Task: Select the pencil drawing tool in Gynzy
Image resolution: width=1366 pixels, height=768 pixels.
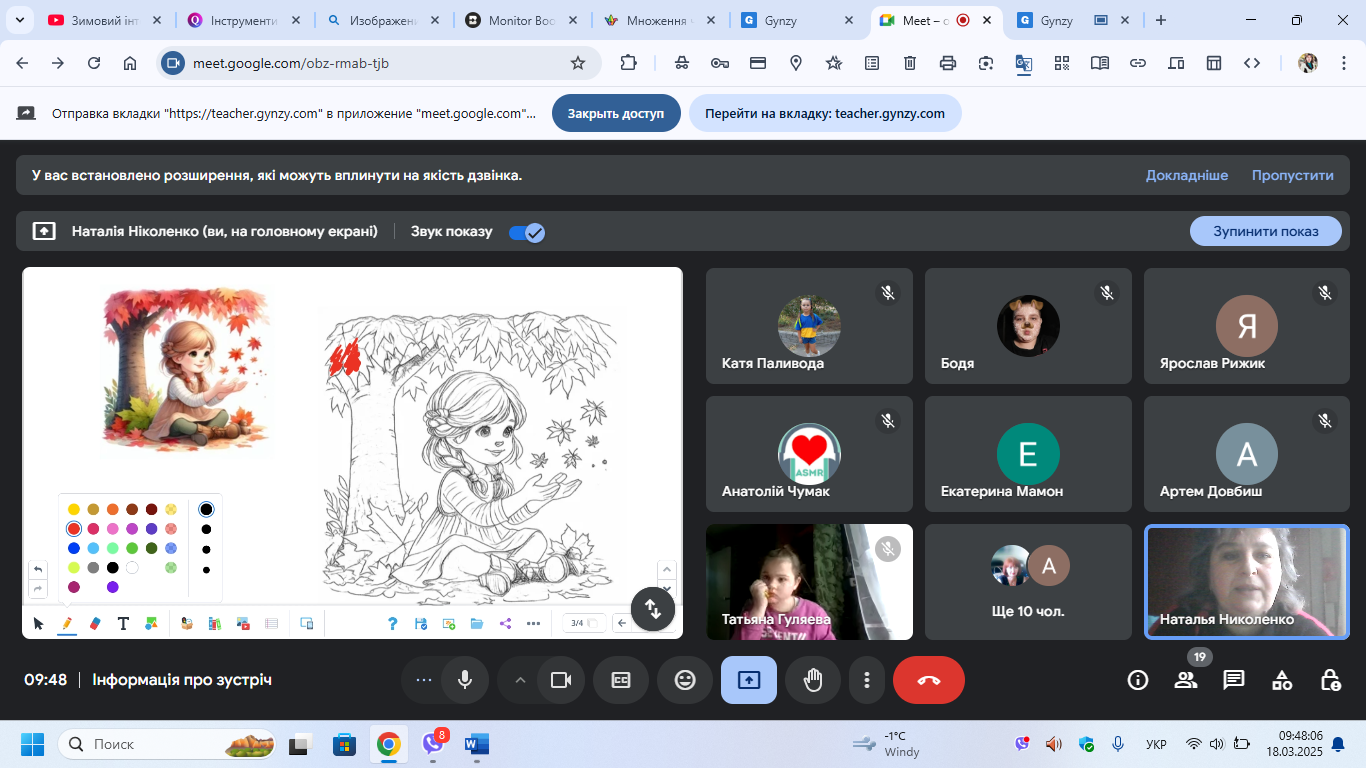Action: [x=67, y=623]
